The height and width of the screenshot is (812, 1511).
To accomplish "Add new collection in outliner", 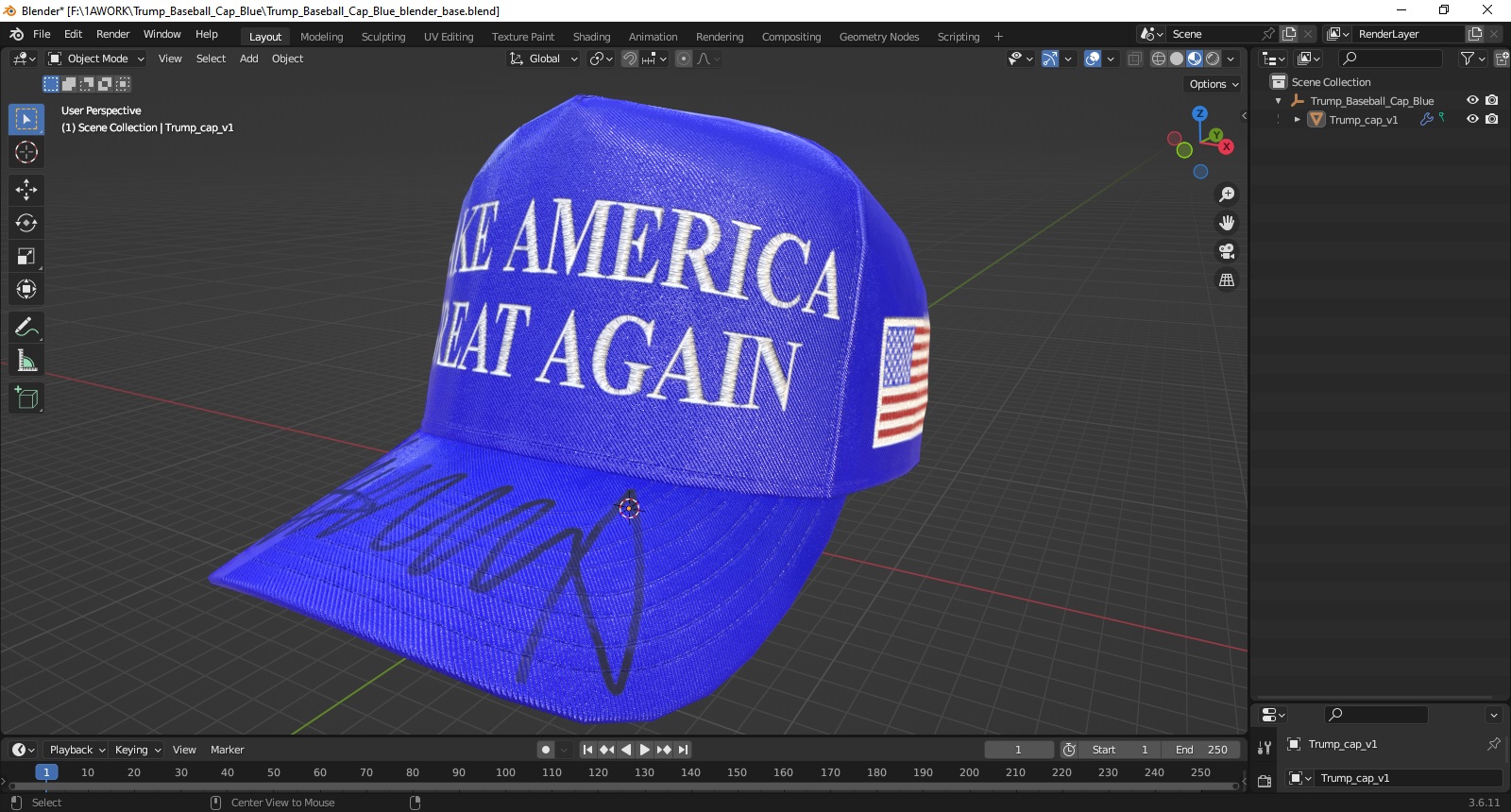I will pos(1502,59).
